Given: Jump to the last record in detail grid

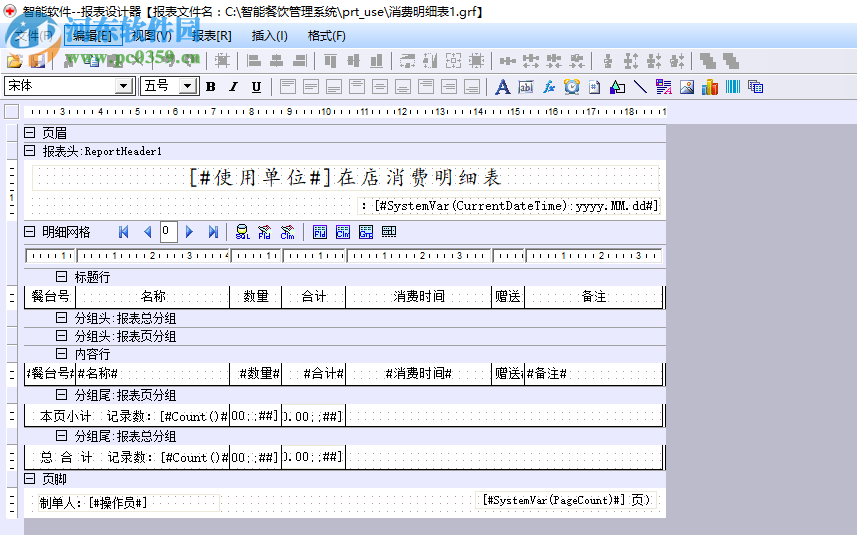Looking at the screenshot, I should pyautogui.click(x=213, y=232).
